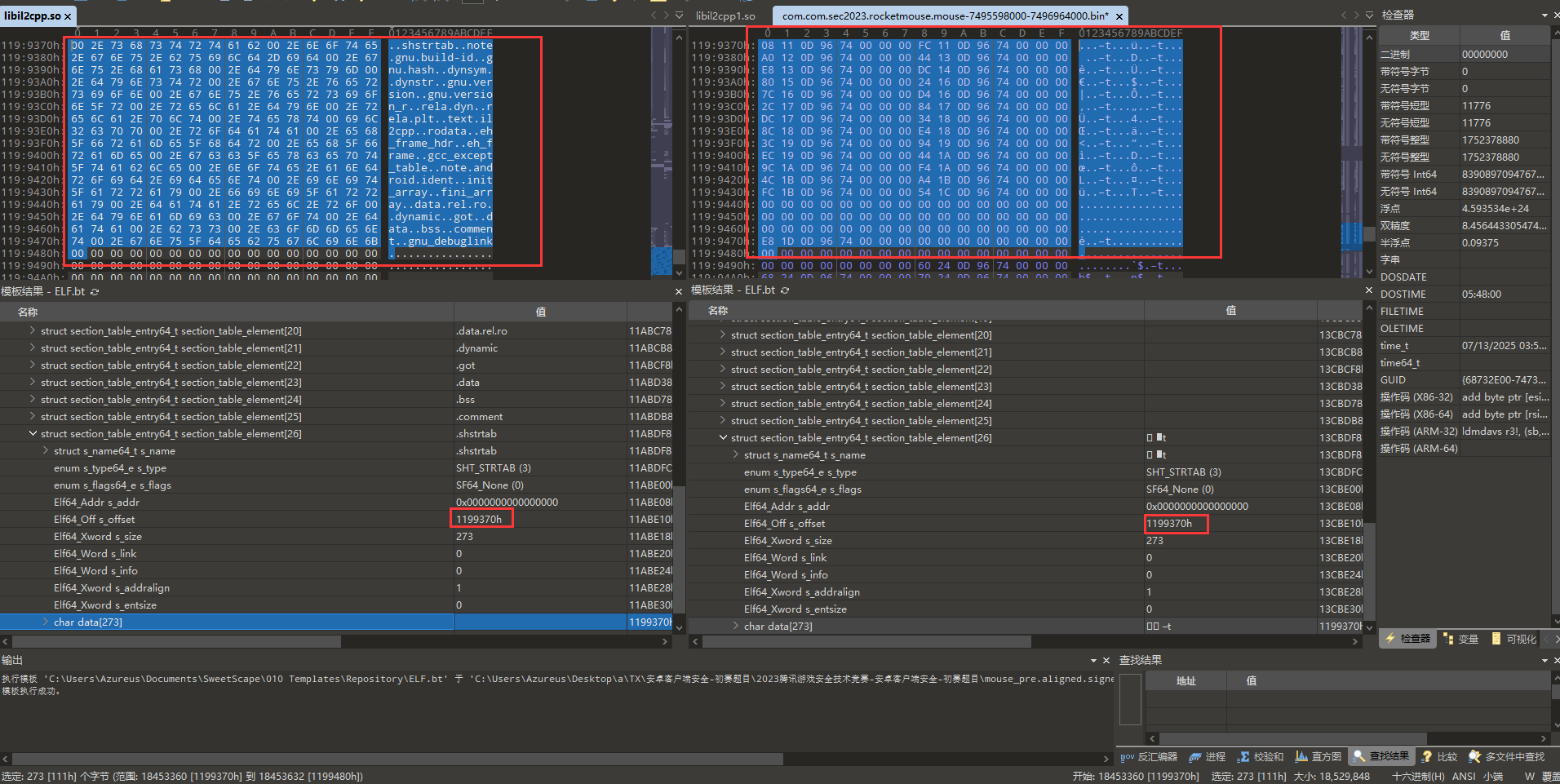Open Disassembler panel tab icon
Screen dimensions: 1560x784
click(x=1127, y=757)
